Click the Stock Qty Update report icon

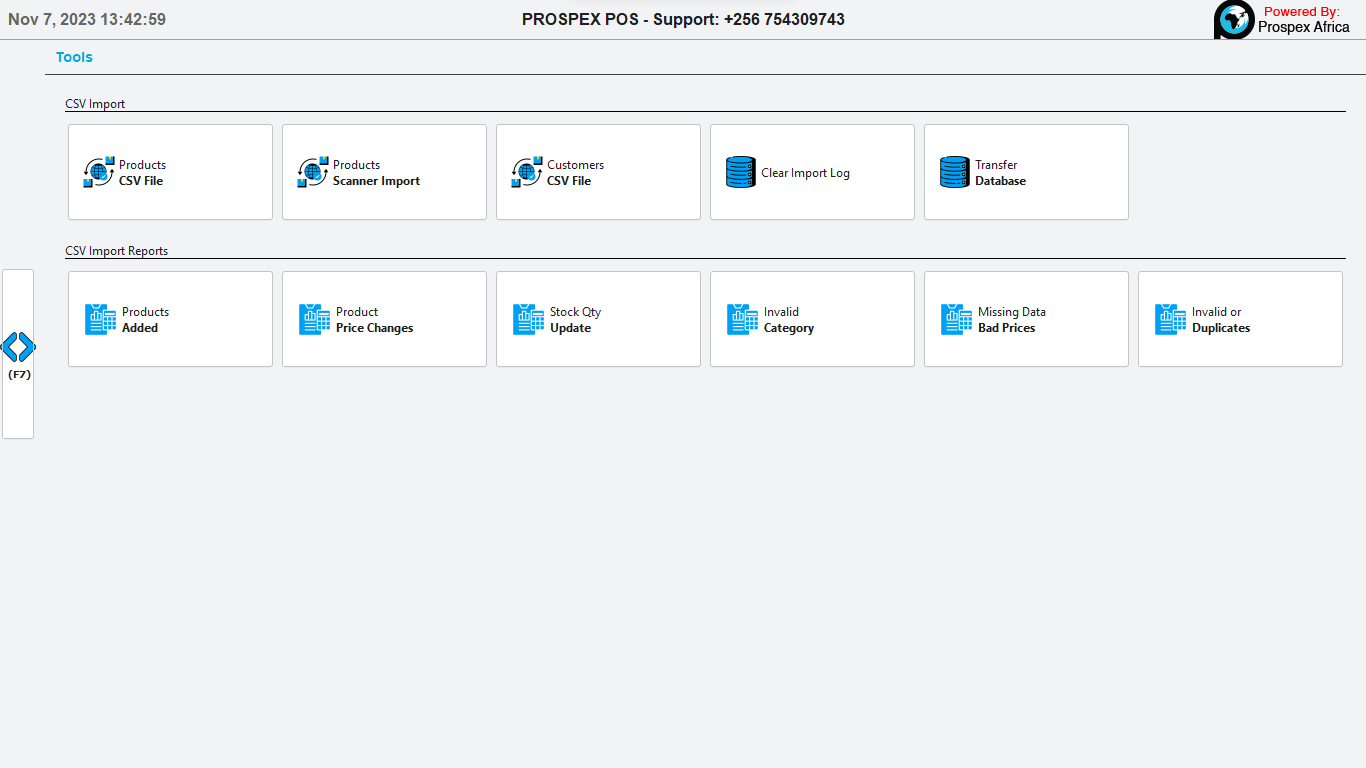[x=528, y=319]
